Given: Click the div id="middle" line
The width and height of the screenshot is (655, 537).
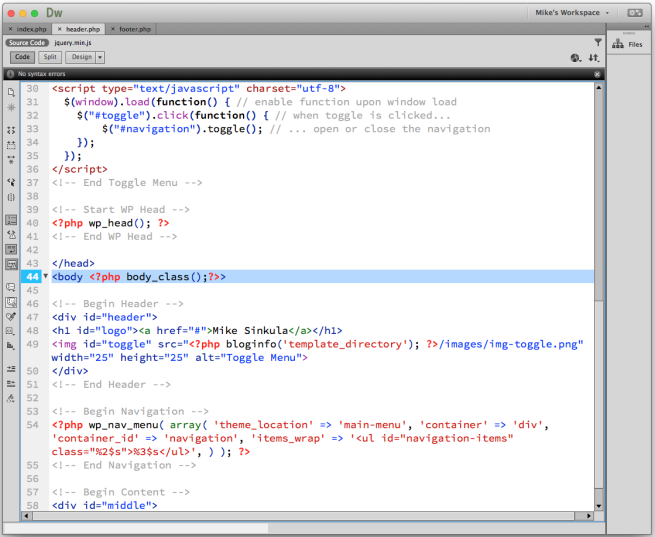Looking at the screenshot, I should 104,505.
